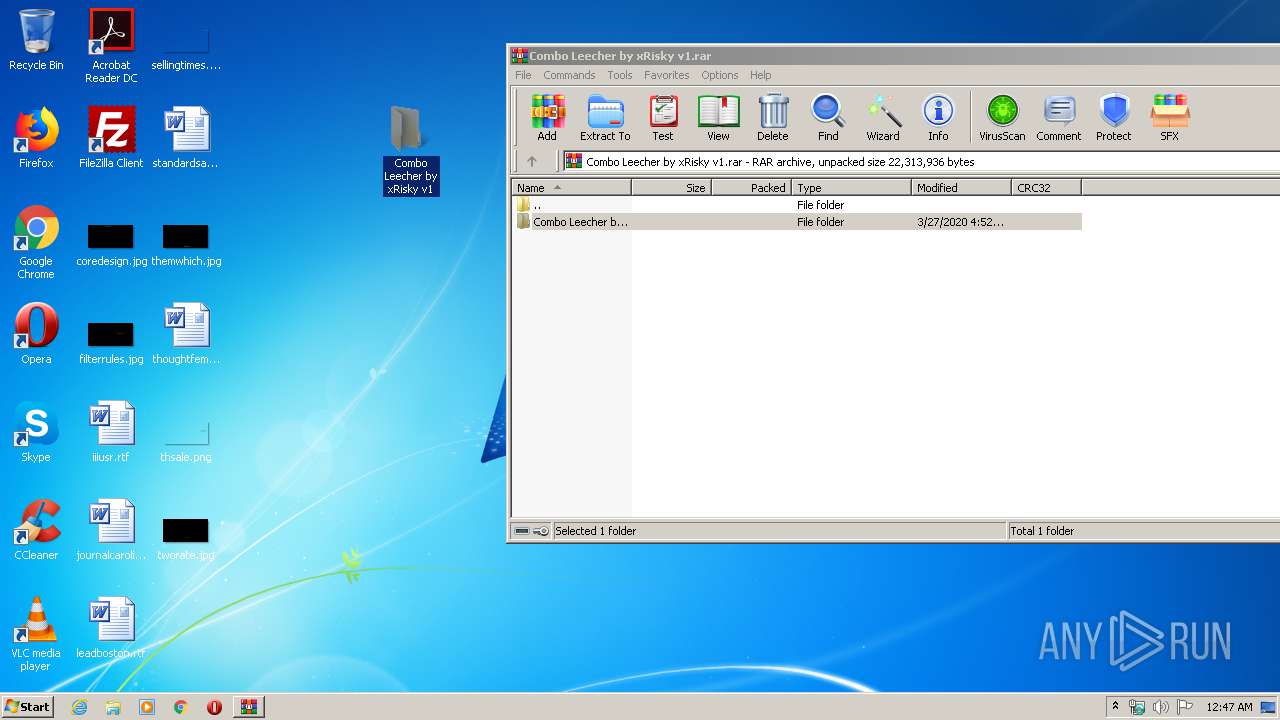1280x720 pixels.
Task: Select the Opera desktop shortcut
Action: point(36,334)
